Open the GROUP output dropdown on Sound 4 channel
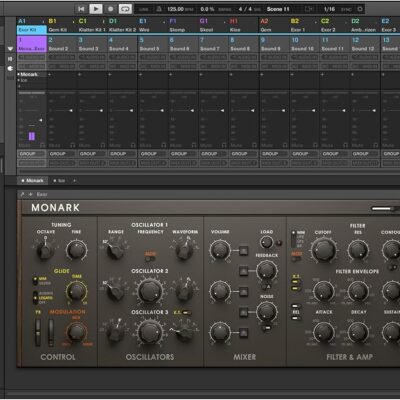 [x=122, y=154]
